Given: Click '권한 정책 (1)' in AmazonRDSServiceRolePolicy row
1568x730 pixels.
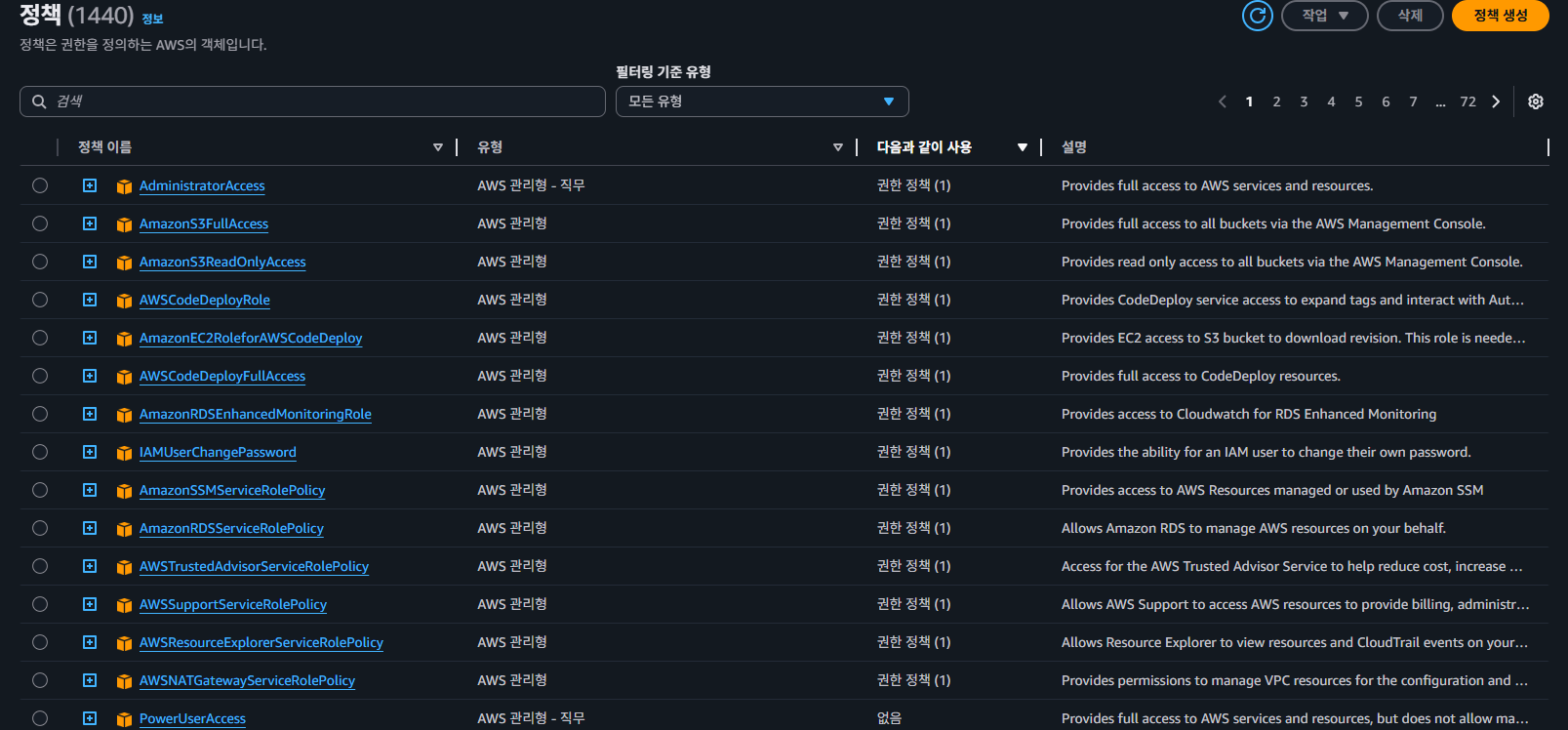Looking at the screenshot, I should point(913,528).
